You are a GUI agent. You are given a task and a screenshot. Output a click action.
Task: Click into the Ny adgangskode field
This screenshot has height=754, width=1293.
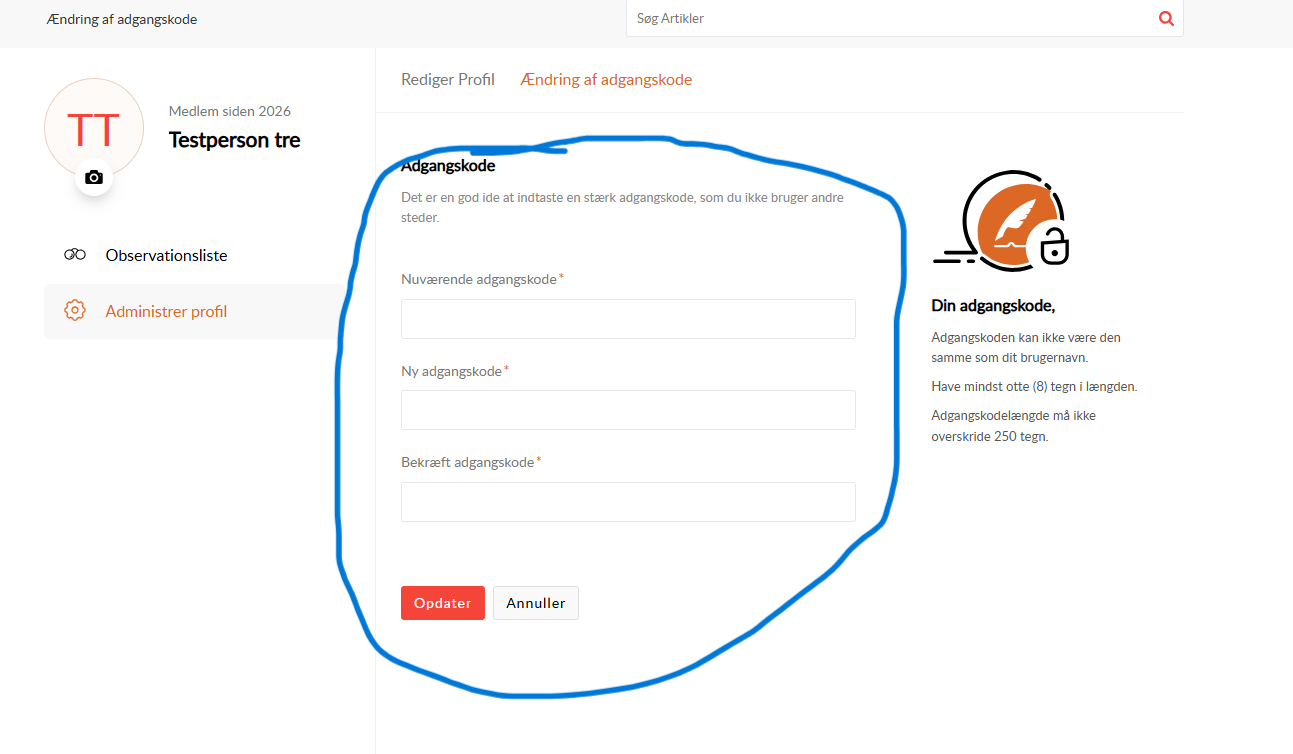tap(628, 410)
